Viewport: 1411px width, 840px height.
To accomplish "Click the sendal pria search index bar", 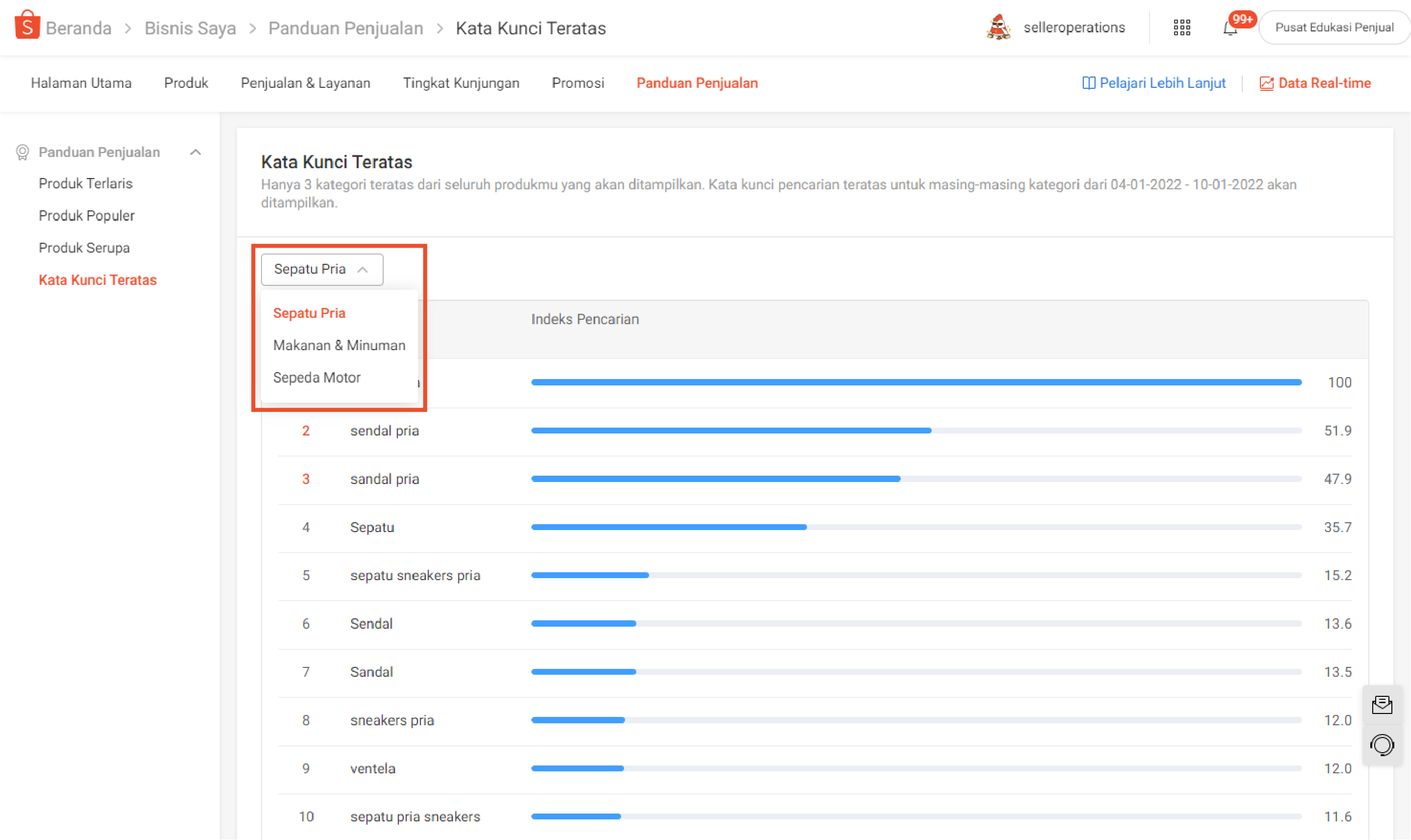I will coord(731,431).
